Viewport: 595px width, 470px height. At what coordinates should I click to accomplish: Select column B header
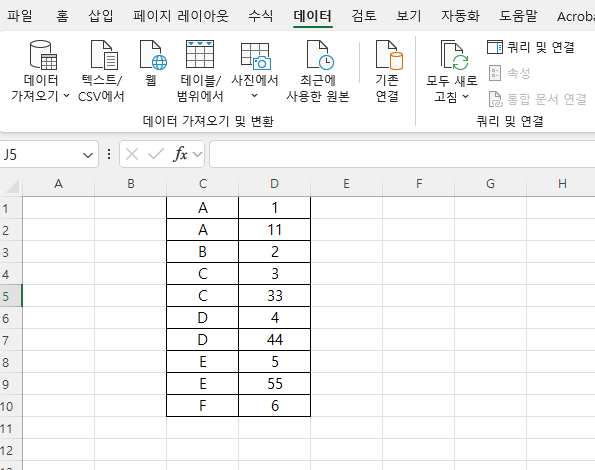pyautogui.click(x=131, y=184)
